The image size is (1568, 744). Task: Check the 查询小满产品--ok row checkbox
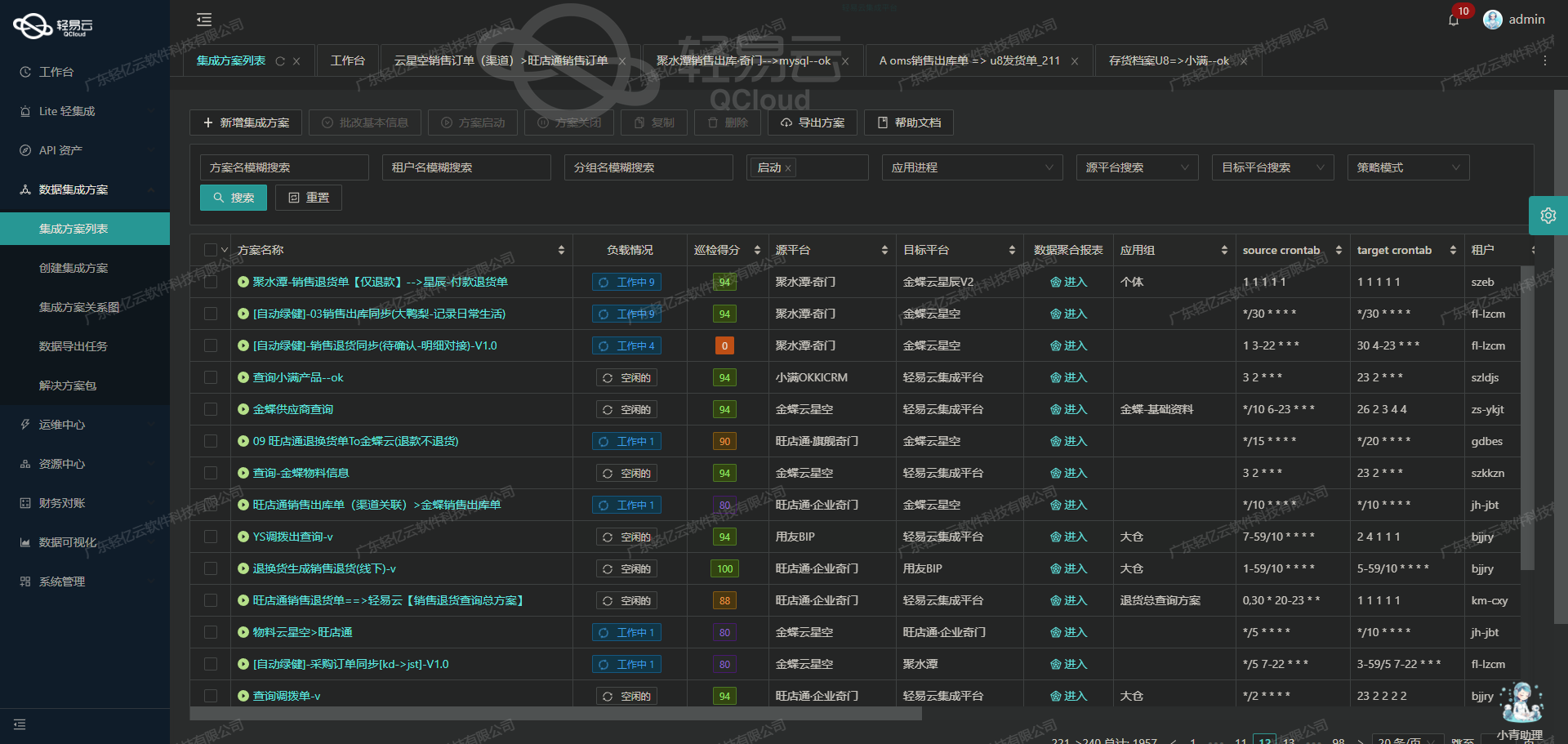coord(211,377)
